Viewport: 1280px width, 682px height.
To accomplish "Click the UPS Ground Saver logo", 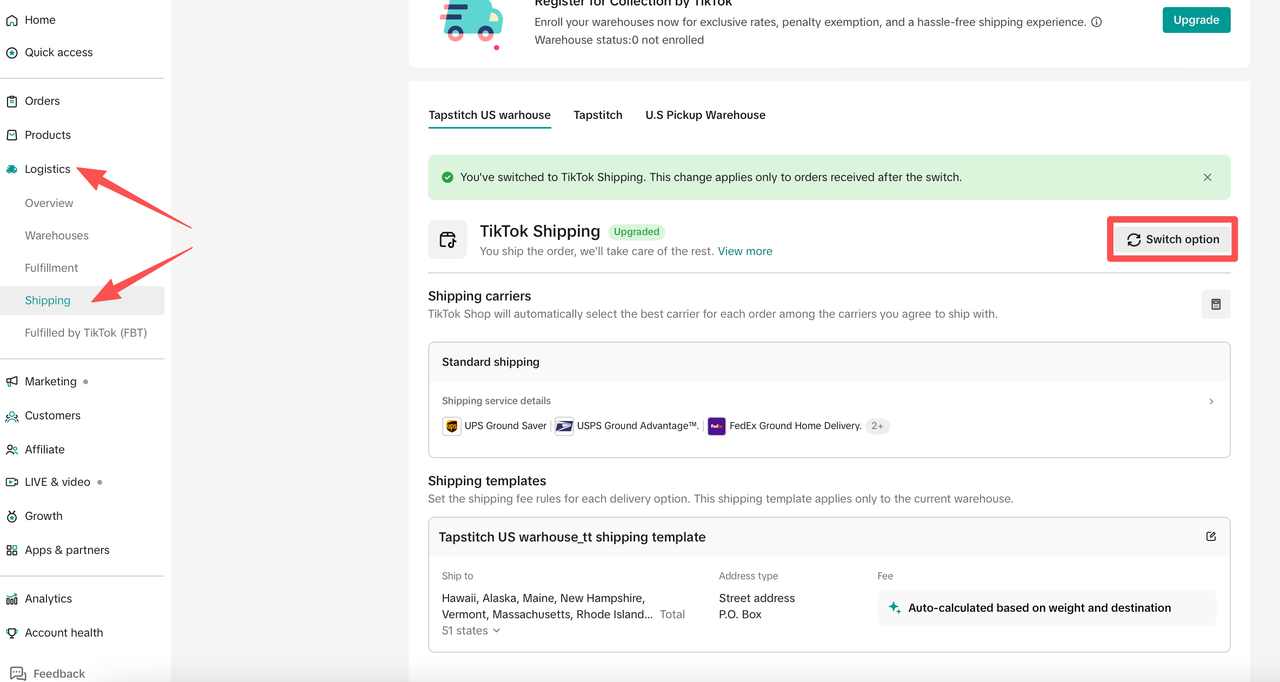I will click(x=451, y=426).
